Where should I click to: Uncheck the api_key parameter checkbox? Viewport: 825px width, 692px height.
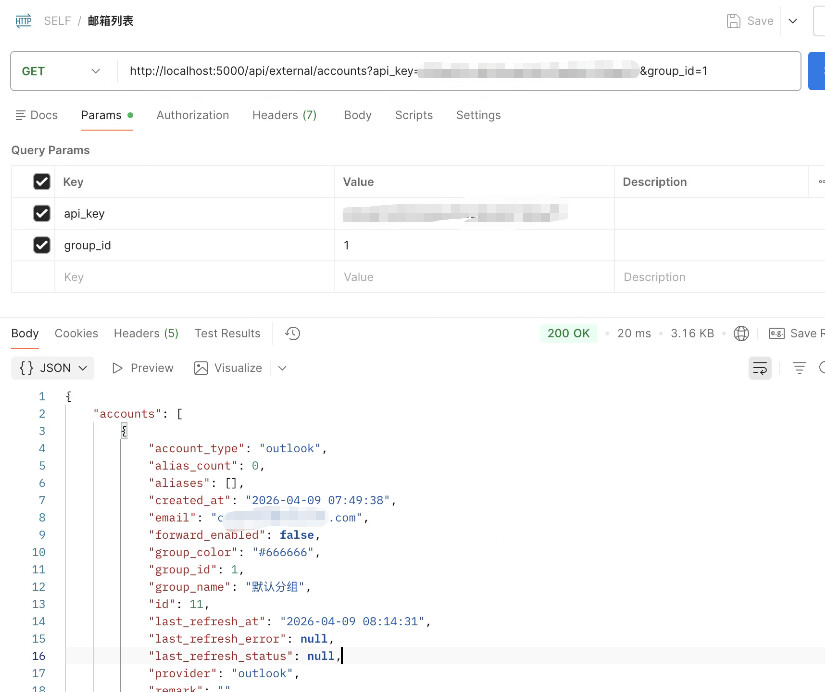click(42, 214)
